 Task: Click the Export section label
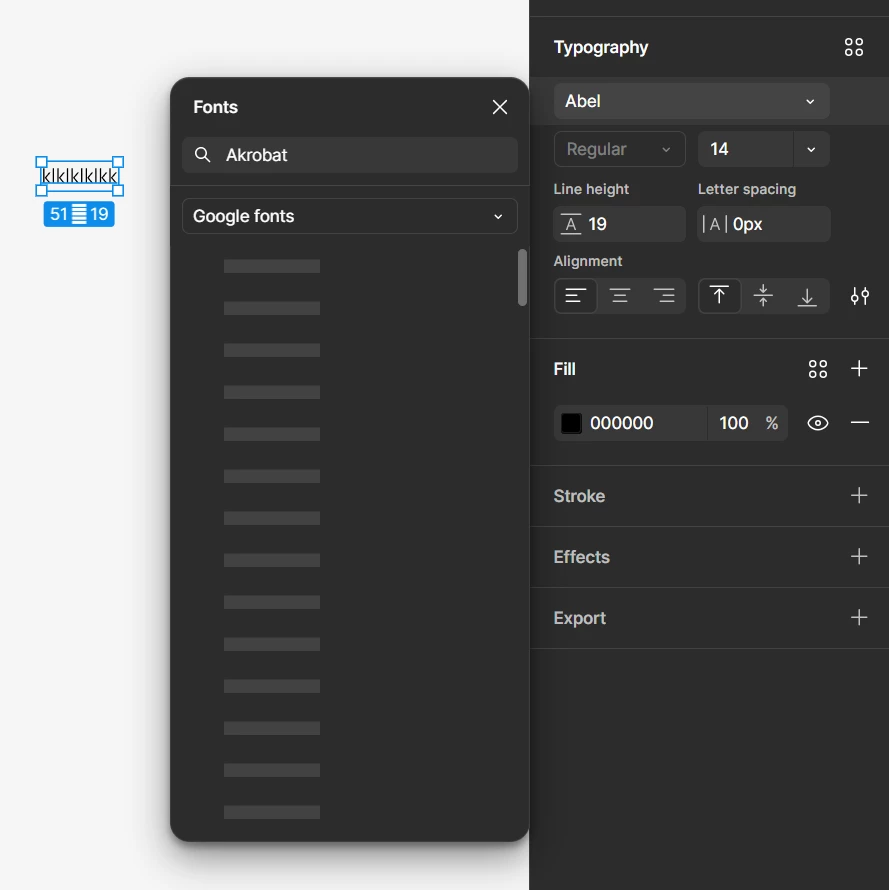click(580, 618)
